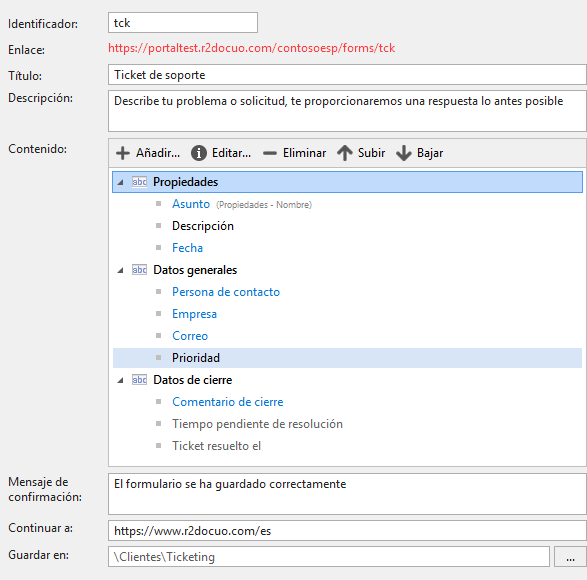Click the Título text field

tap(347, 75)
